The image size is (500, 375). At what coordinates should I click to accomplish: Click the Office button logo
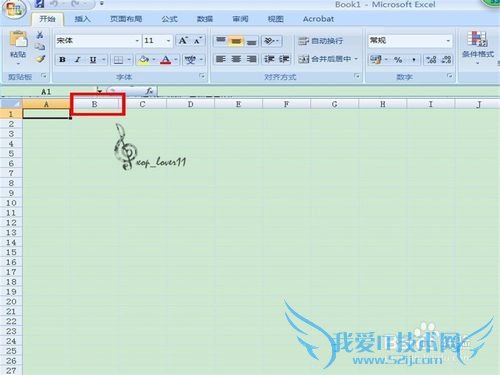point(13,9)
